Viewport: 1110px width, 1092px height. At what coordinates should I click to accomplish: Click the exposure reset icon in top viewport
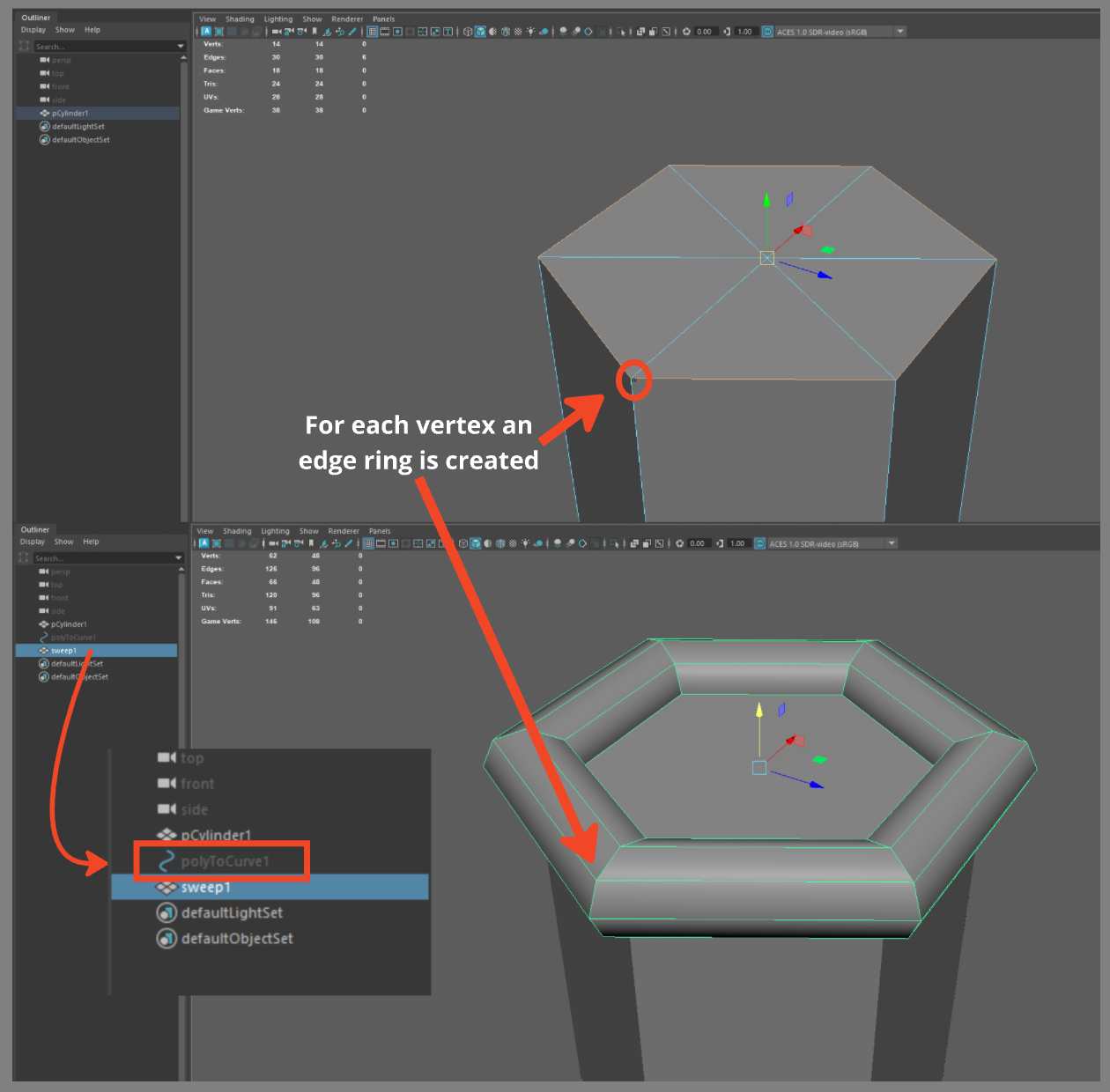(x=687, y=32)
